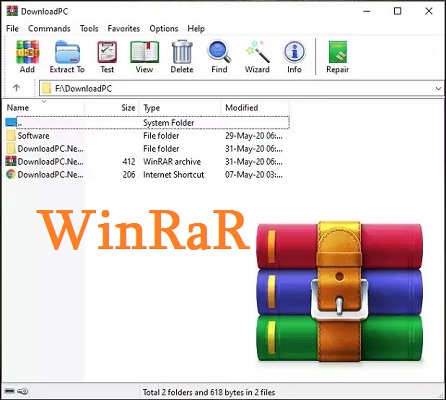This screenshot has width=446, height=400.
Task: Open the Find magnifier tool
Action: tap(219, 56)
